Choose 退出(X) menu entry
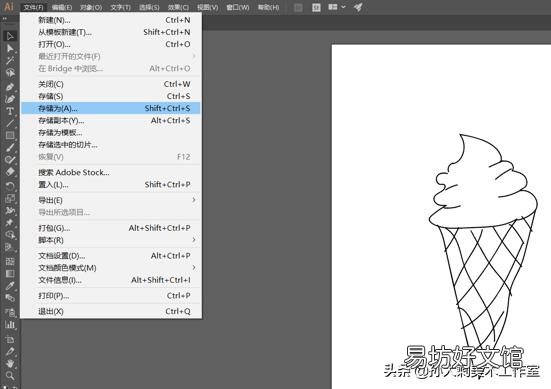Screen dimensions: 551x389 111,311
